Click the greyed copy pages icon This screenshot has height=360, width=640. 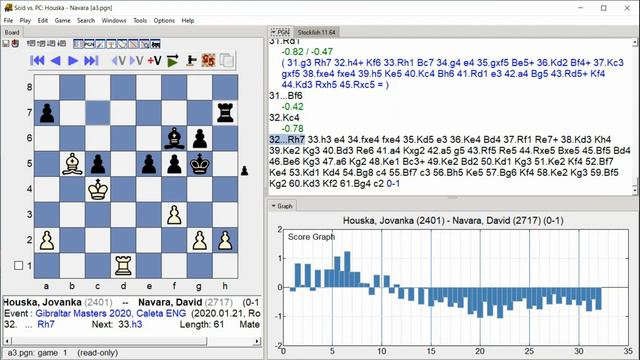click(227, 60)
